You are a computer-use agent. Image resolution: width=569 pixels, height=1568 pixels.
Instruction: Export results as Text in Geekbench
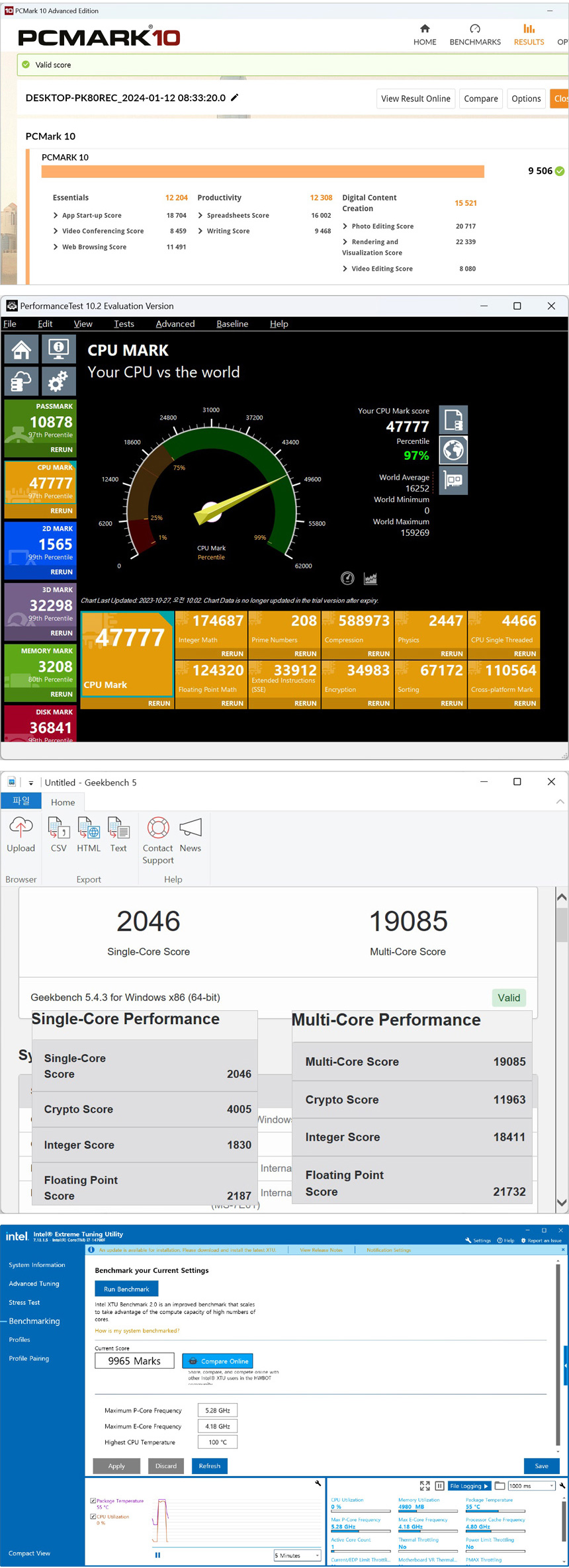118,835
